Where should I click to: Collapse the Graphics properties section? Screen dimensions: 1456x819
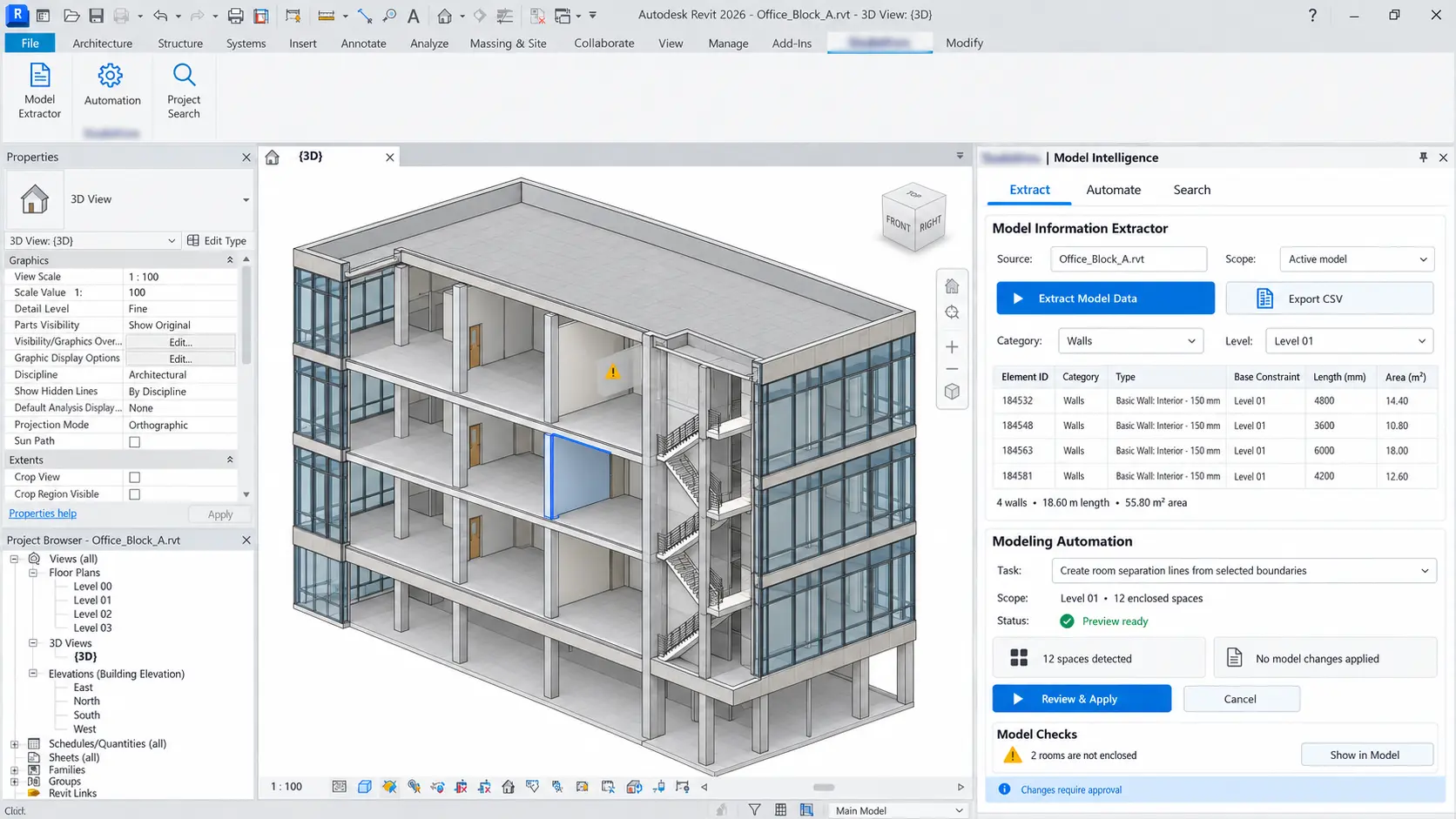(x=230, y=260)
